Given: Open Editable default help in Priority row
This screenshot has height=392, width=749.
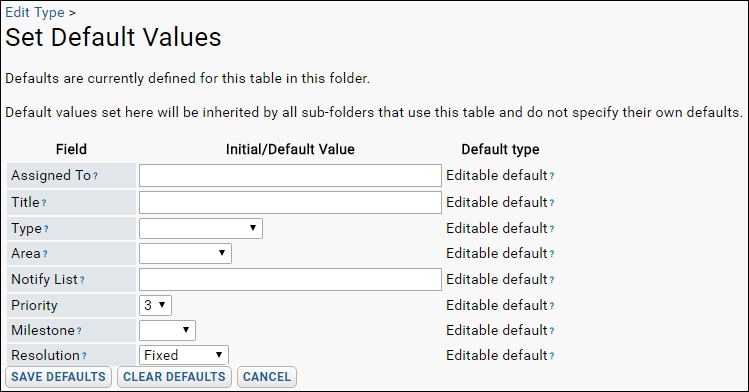Looking at the screenshot, I should pos(552,306).
